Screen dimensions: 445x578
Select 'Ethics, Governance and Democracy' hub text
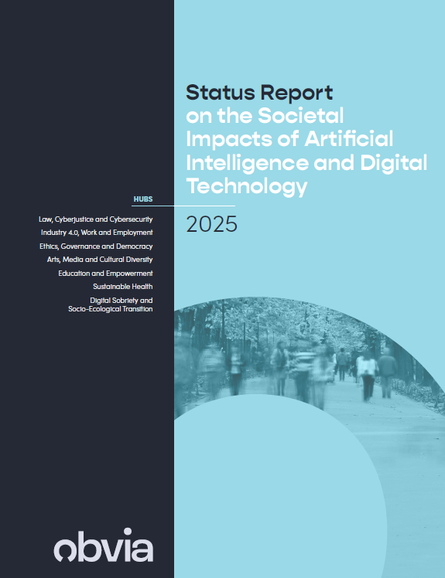(x=96, y=246)
